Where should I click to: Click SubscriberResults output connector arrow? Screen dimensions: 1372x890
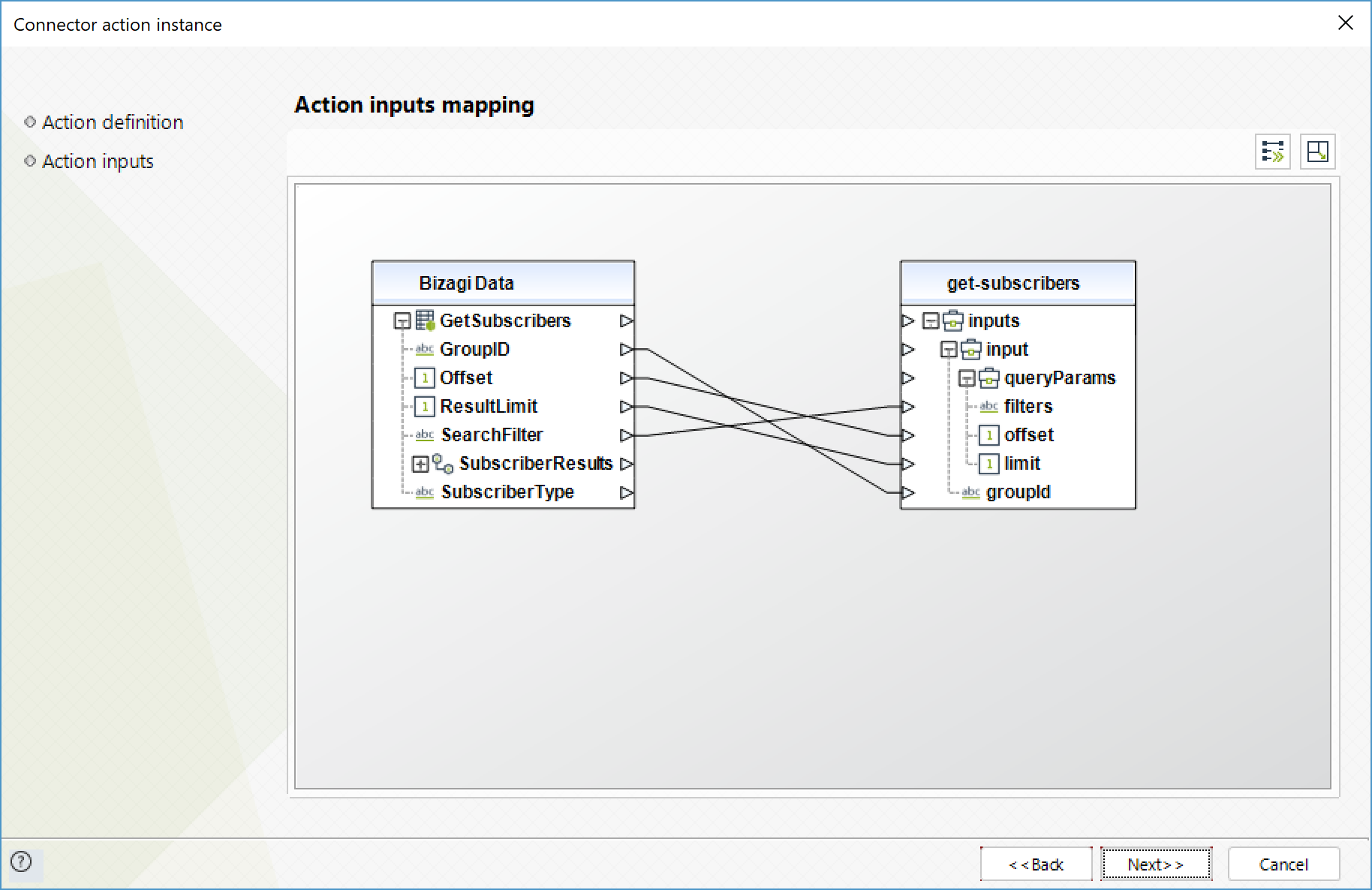626,464
